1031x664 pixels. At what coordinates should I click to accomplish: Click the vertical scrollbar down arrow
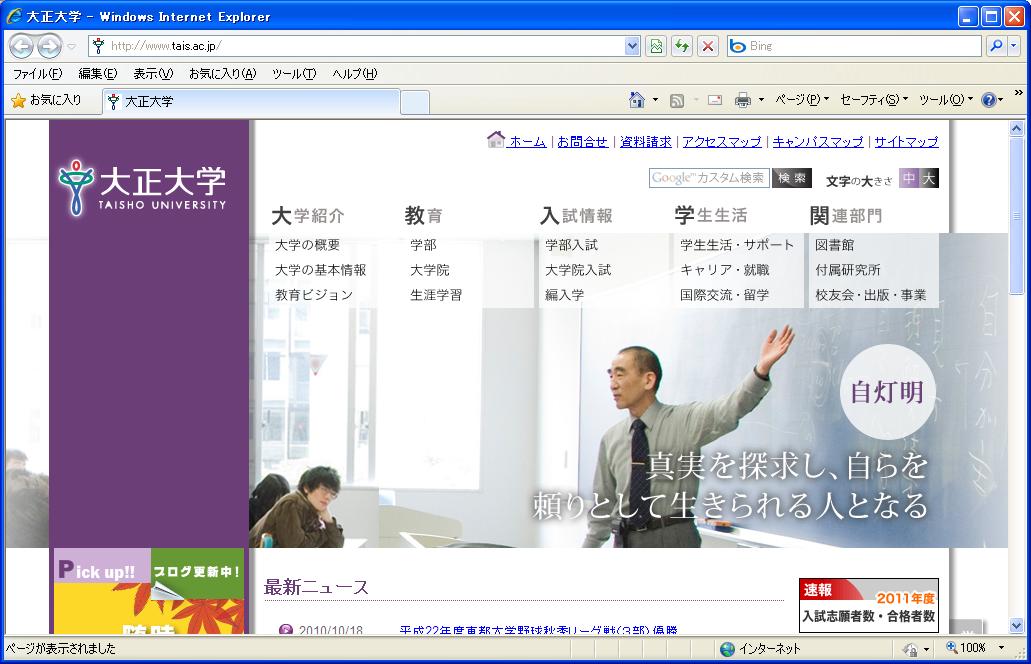tap(1017, 627)
